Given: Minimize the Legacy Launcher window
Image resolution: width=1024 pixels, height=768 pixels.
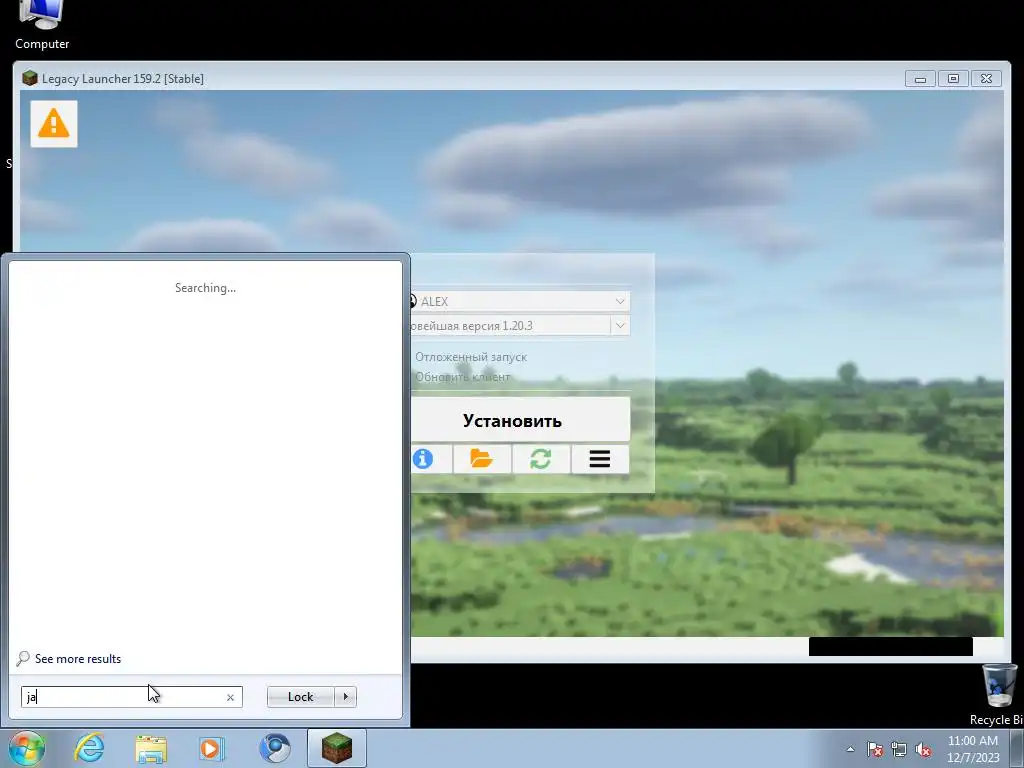Looking at the screenshot, I should point(920,78).
